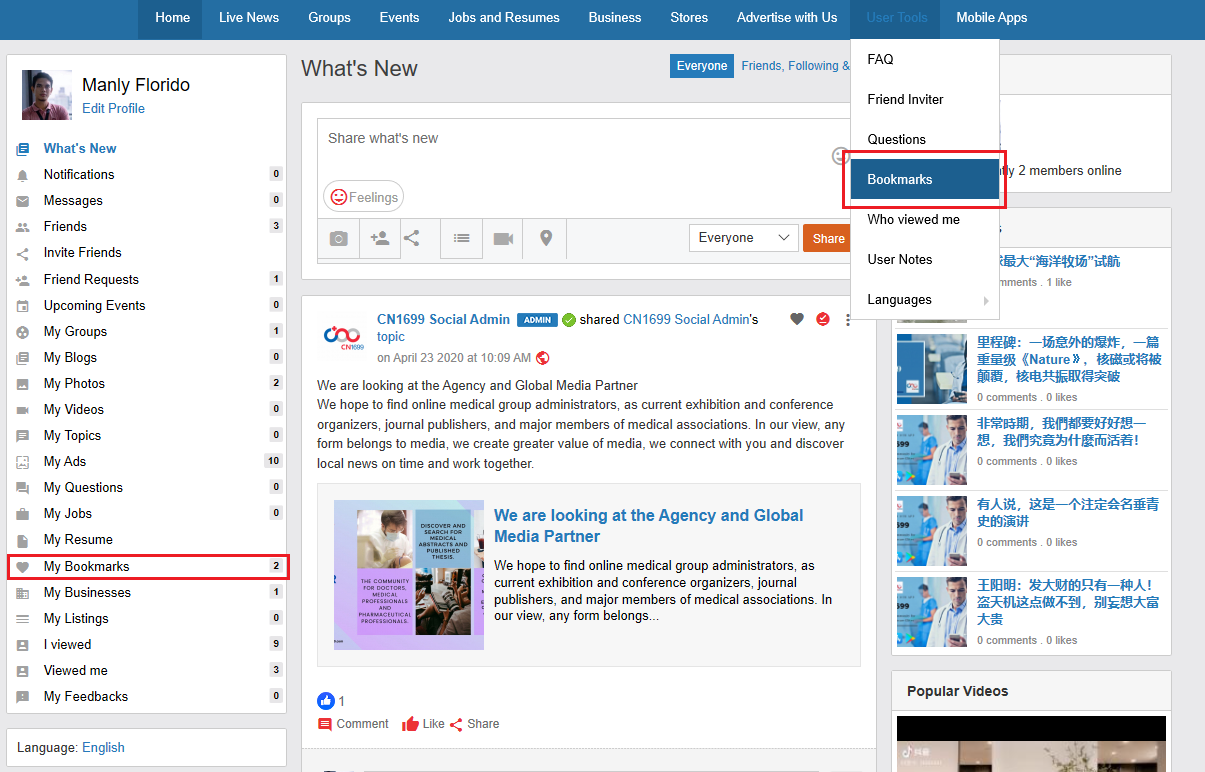Click the heart bookmark icon on the post

coord(797,319)
